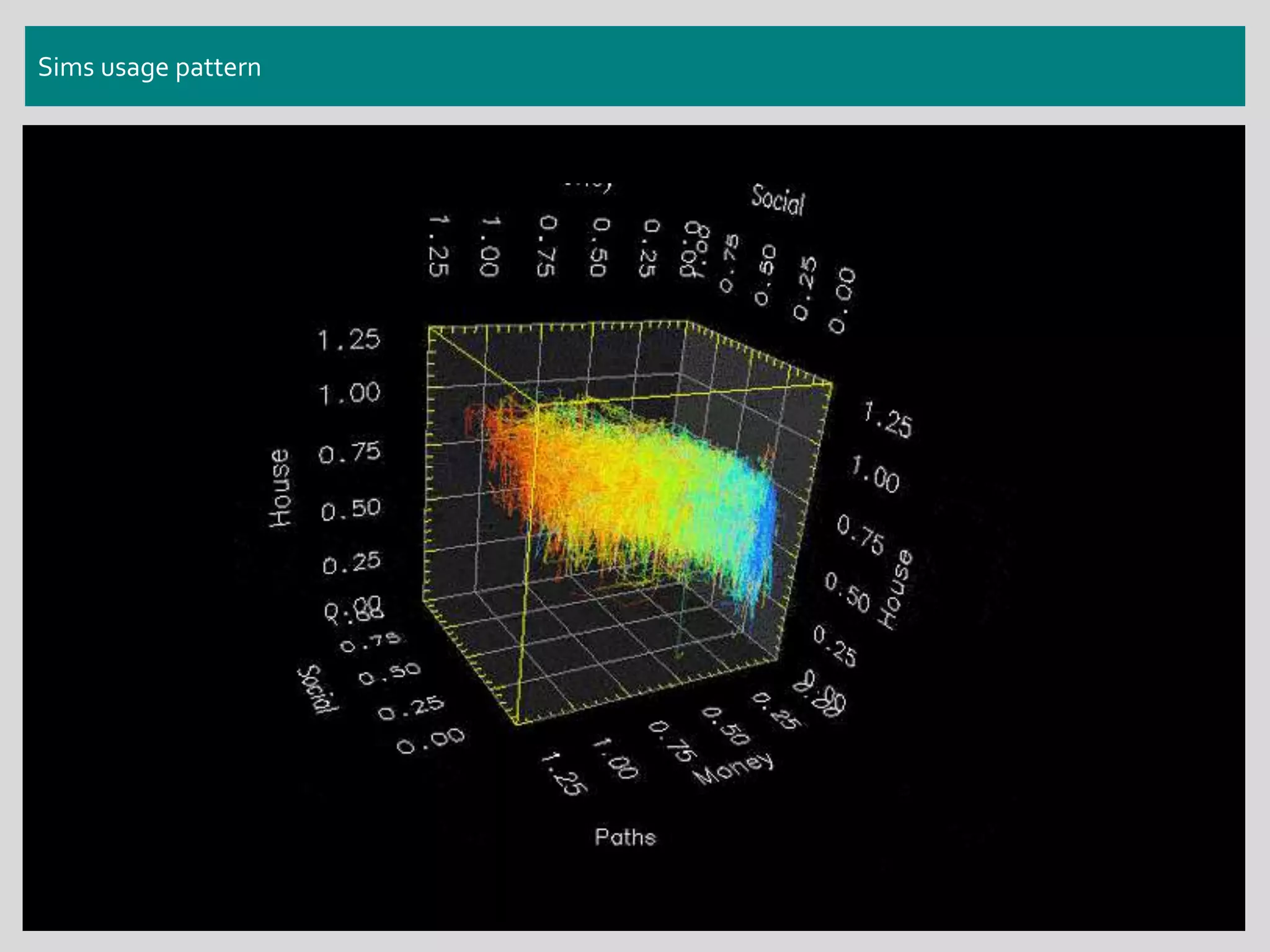Click the vertical 'House' label on left
The image size is (1270, 952).
[x=280, y=488]
